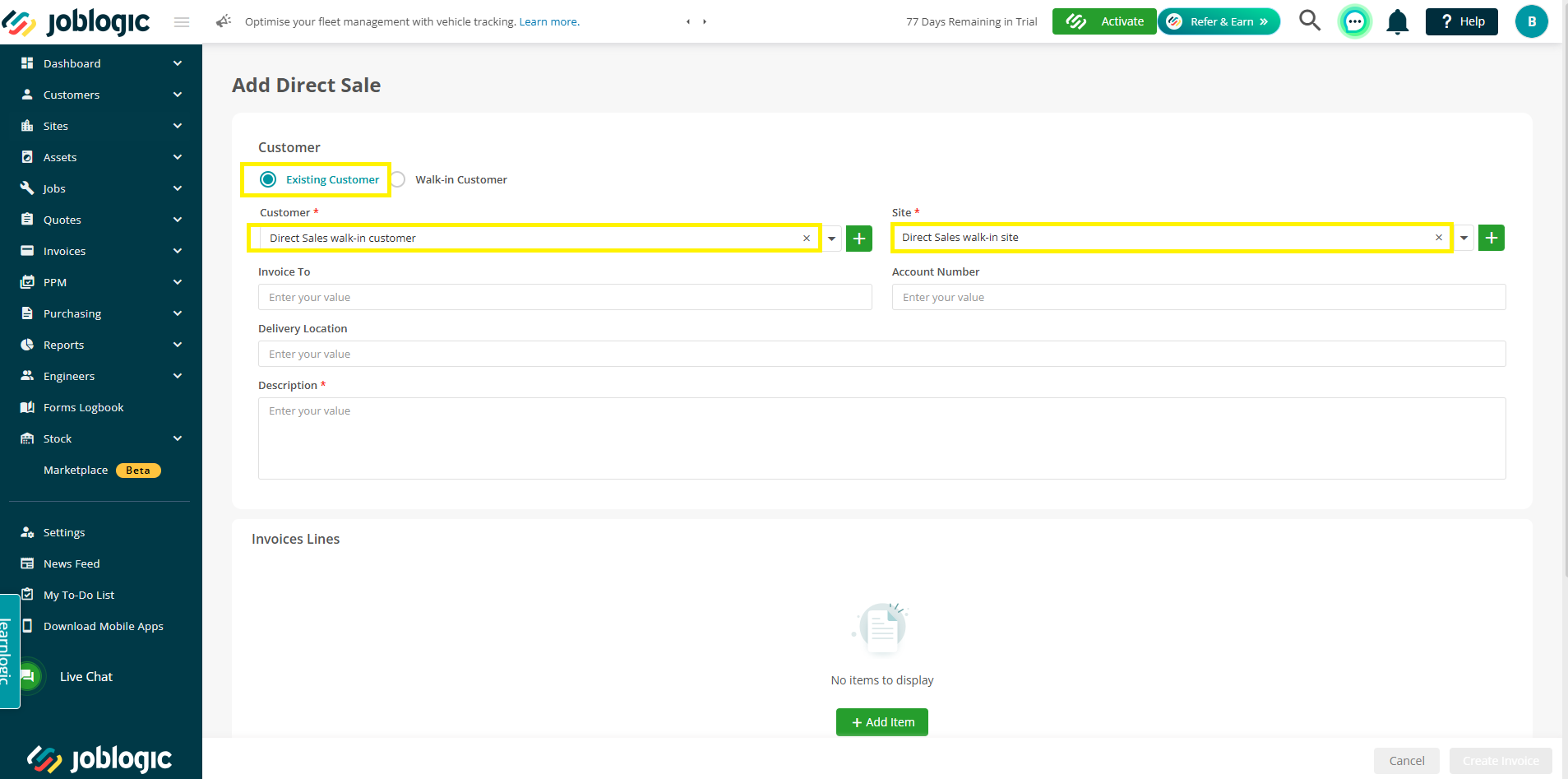Click the green add customer plus button
Image resolution: width=1568 pixels, height=779 pixels.
(859, 239)
